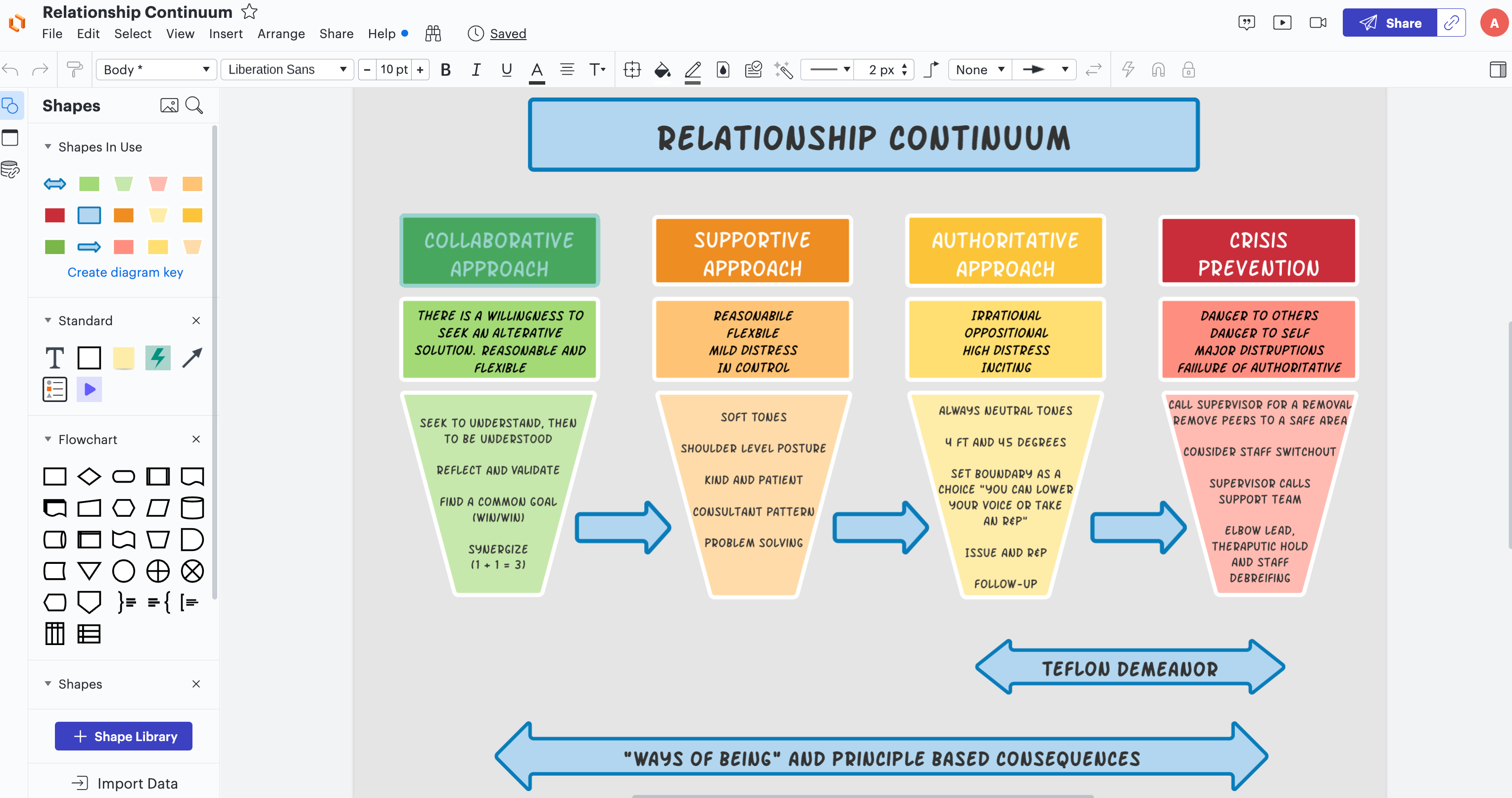Viewport: 1512px width, 798px height.
Task: Open the Arrange menu
Action: [x=281, y=34]
